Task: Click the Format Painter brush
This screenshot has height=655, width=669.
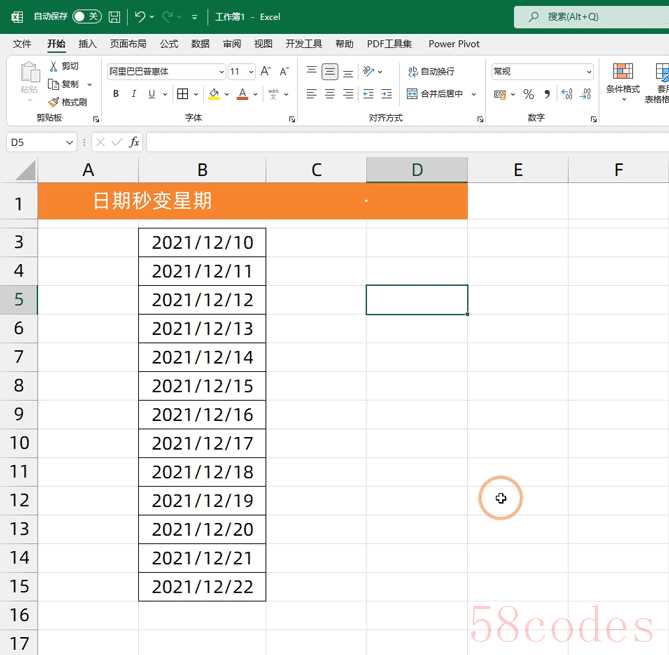Action: [x=67, y=102]
